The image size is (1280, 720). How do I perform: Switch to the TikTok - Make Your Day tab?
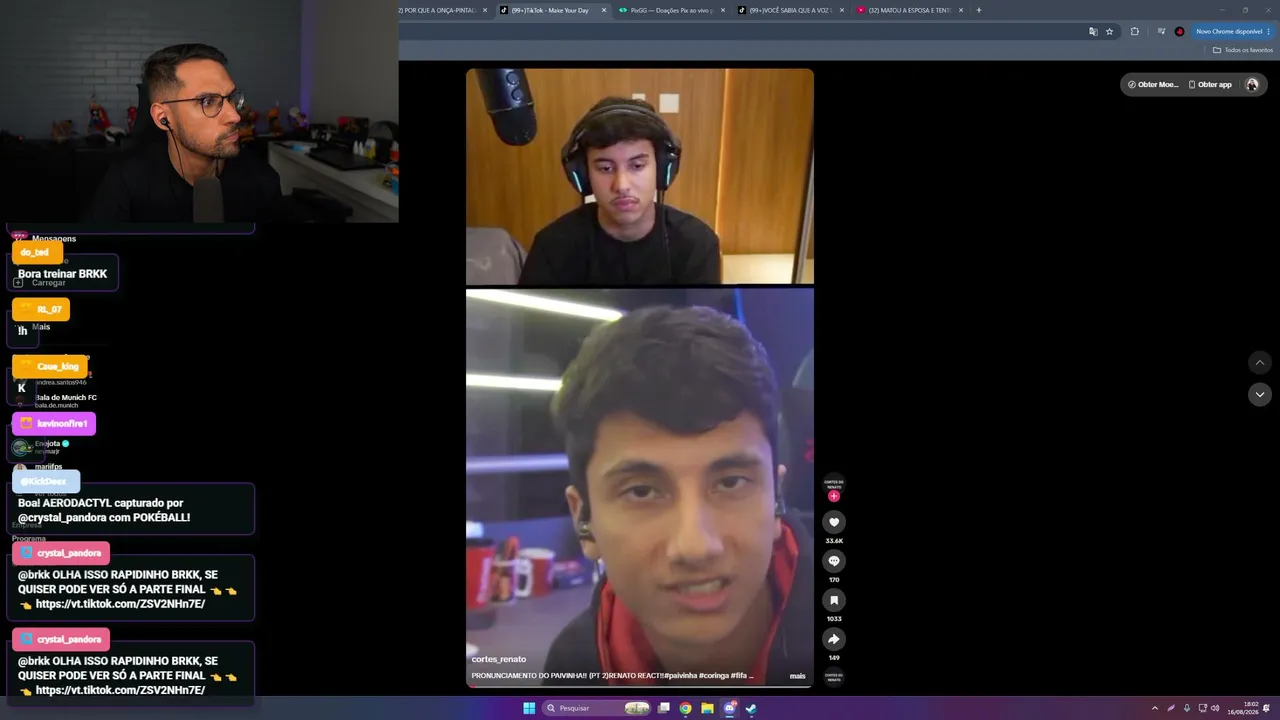[x=553, y=10]
